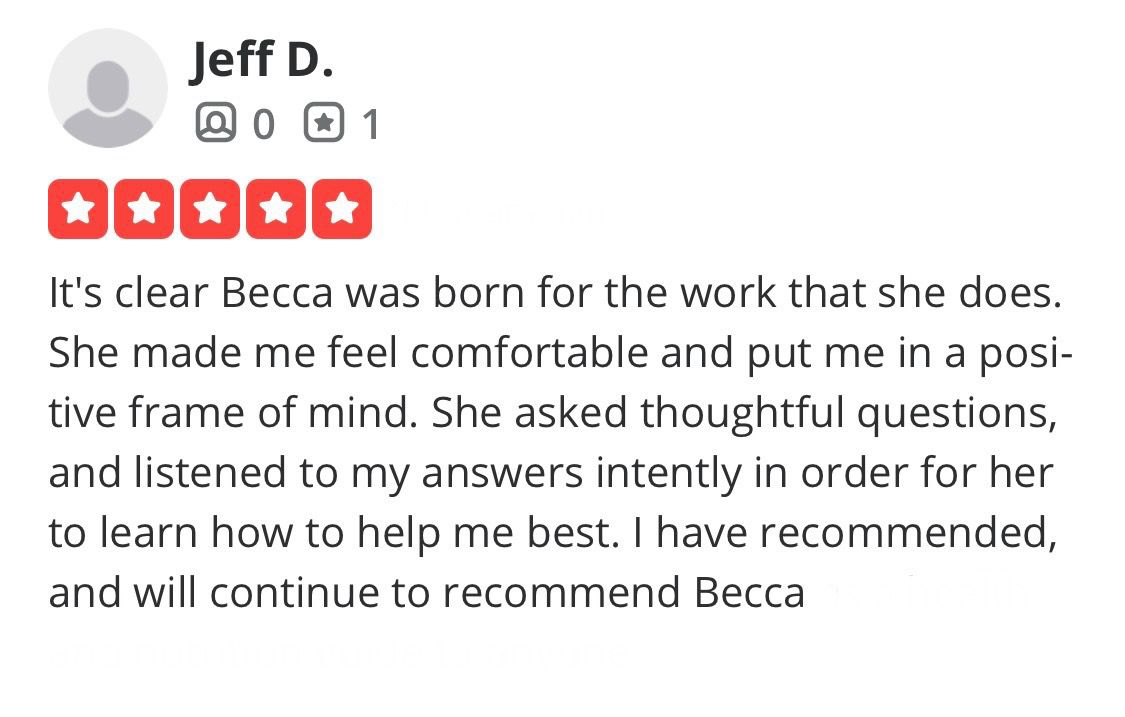Open the Jeff D. reviewer profile name
The height and width of the screenshot is (717, 1125).
pyautogui.click(x=262, y=60)
